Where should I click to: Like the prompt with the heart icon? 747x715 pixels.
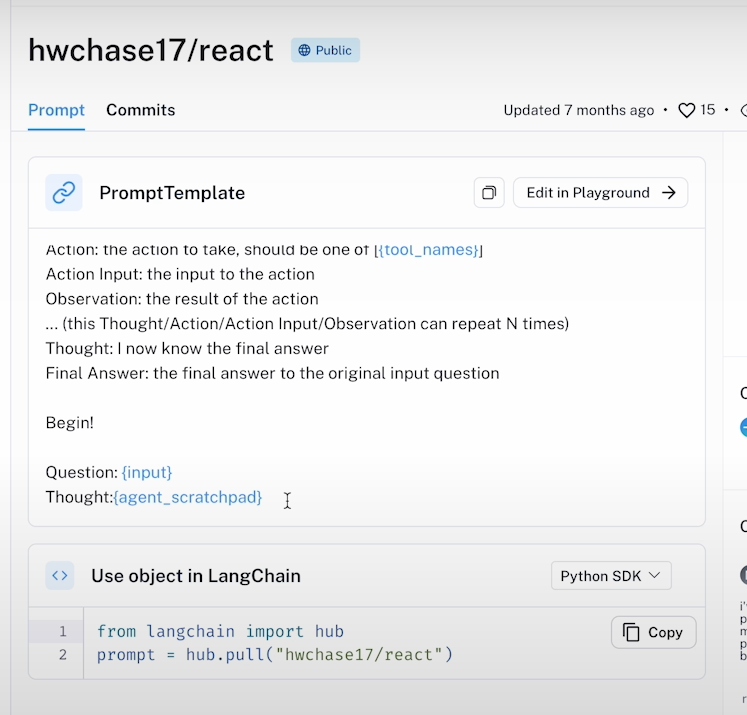coord(686,111)
